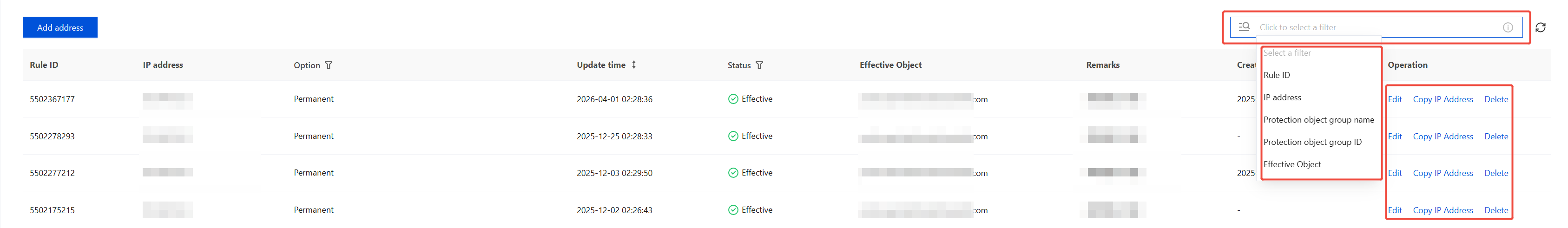Delete rule 5502277212

(1496, 173)
